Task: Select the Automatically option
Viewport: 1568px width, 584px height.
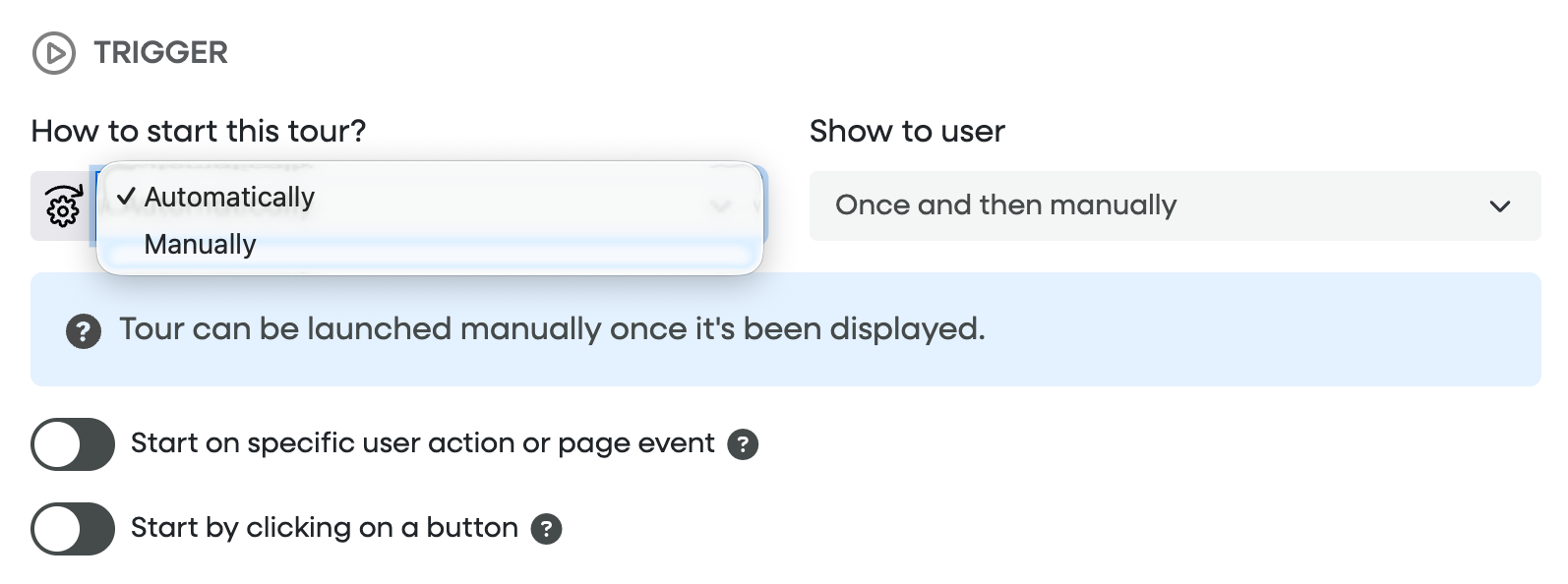Action: click(x=229, y=198)
